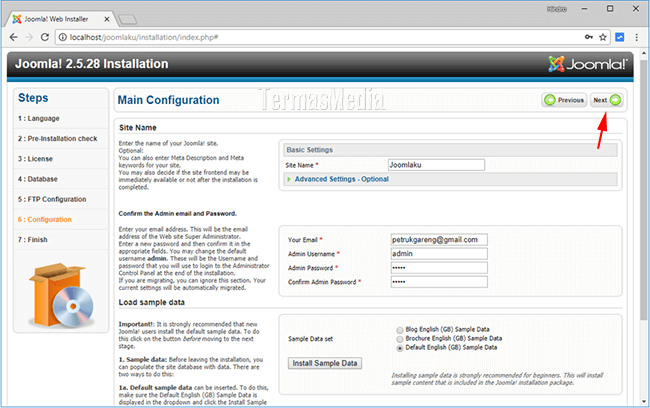Click the browser forward arrow
The image size is (650, 408).
(29, 37)
